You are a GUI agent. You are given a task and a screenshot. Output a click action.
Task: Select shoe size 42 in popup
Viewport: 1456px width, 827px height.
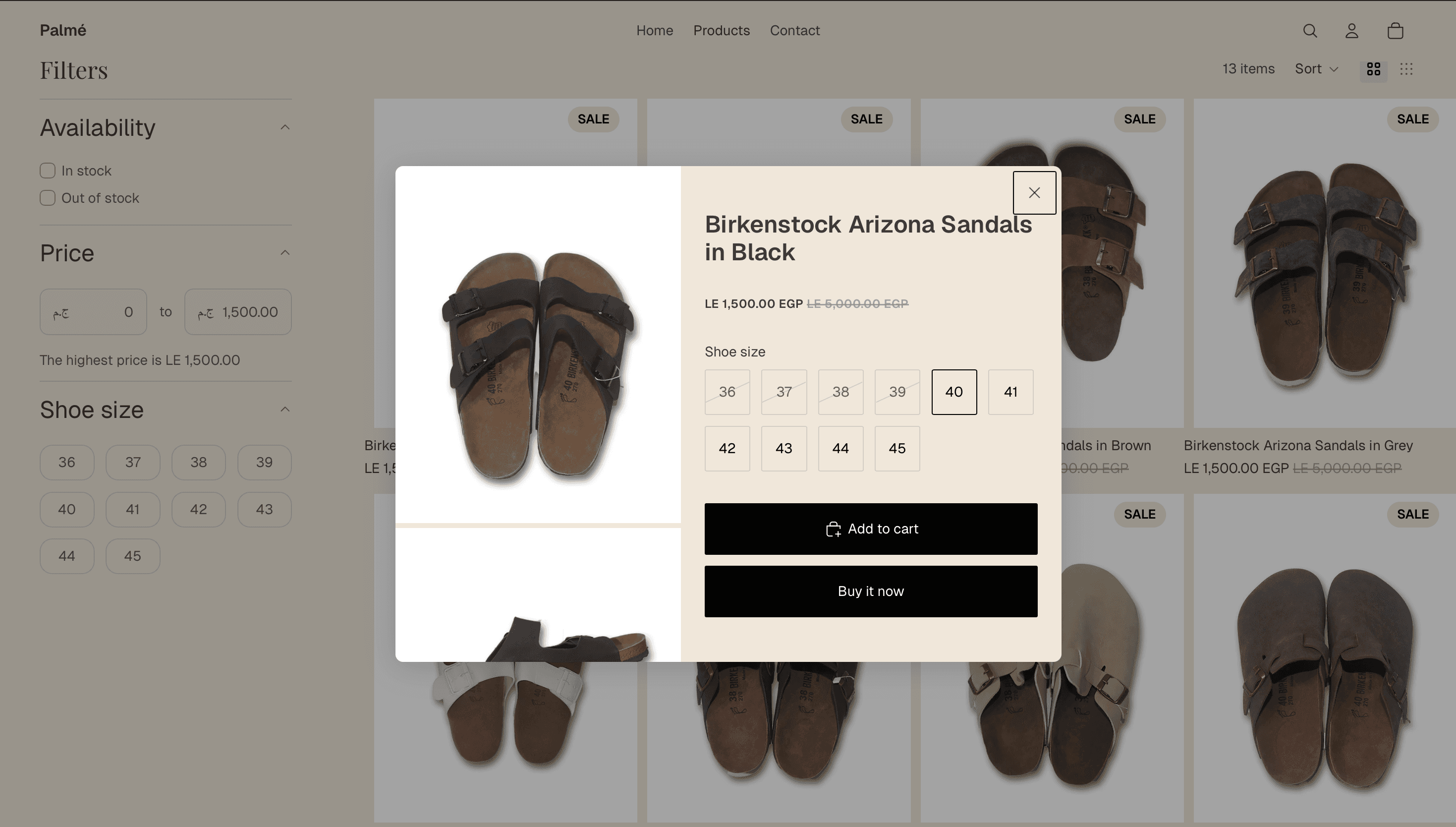pyautogui.click(x=727, y=449)
